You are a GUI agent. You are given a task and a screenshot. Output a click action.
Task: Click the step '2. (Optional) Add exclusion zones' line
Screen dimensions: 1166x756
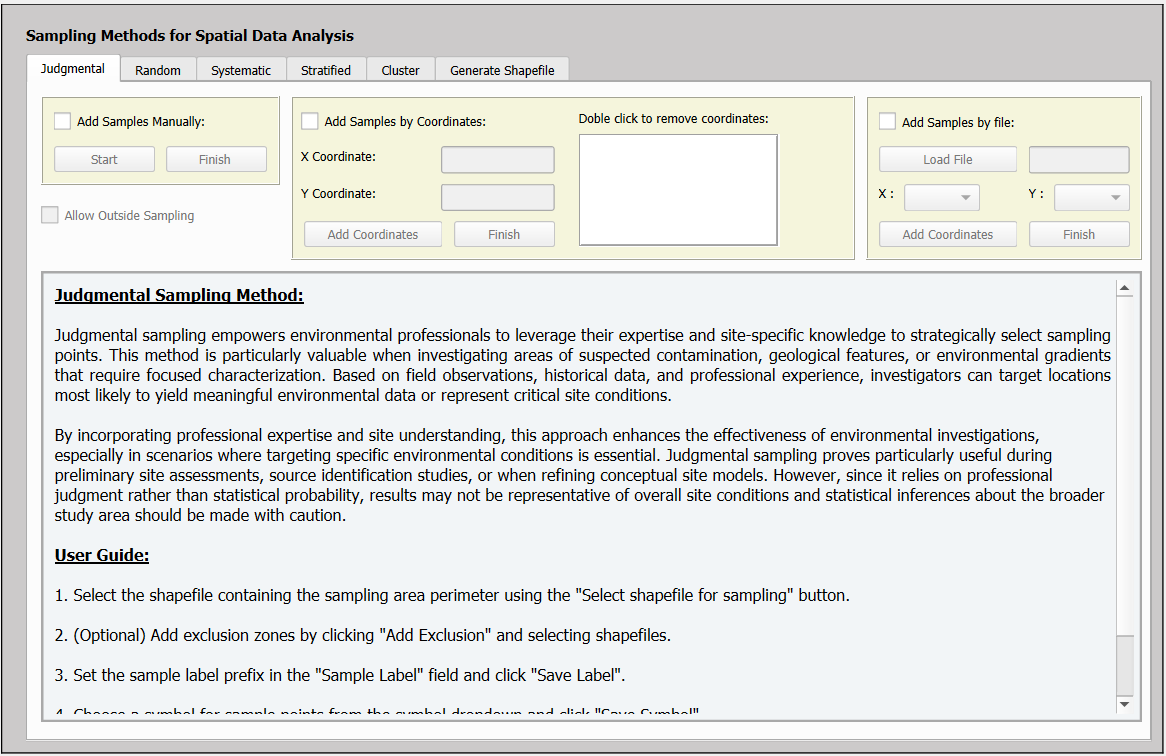click(x=363, y=636)
